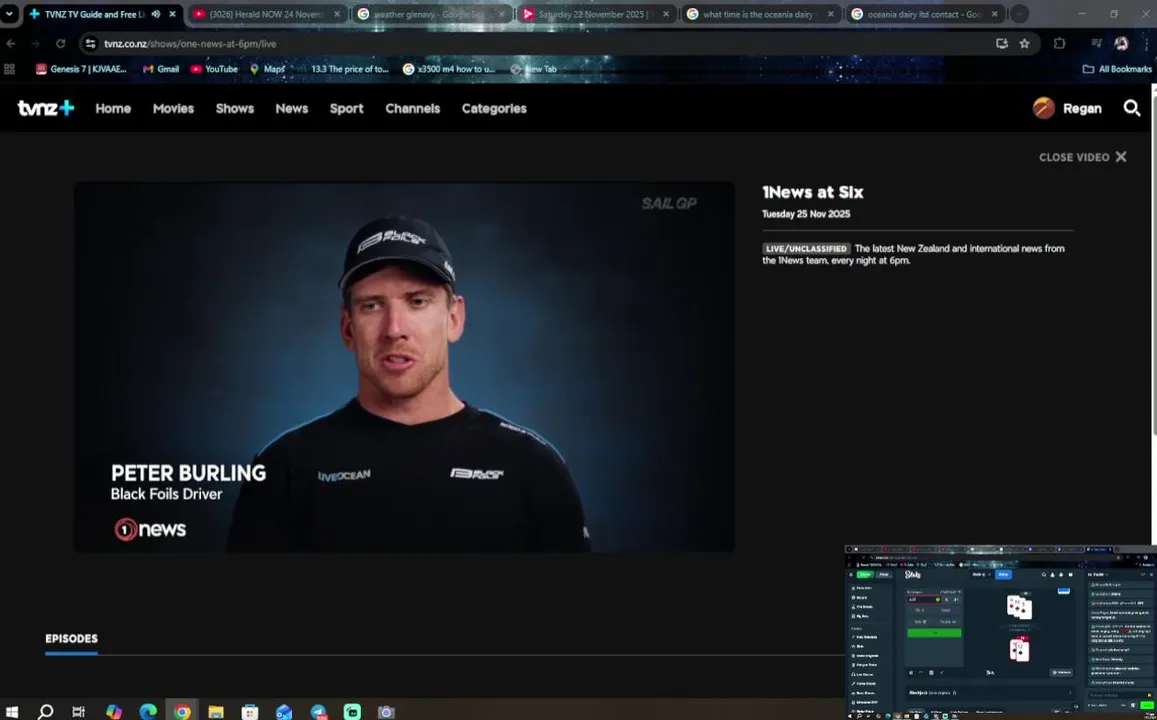1157x720 pixels.
Task: Close the weather glenavy tab
Action: [x=502, y=14]
